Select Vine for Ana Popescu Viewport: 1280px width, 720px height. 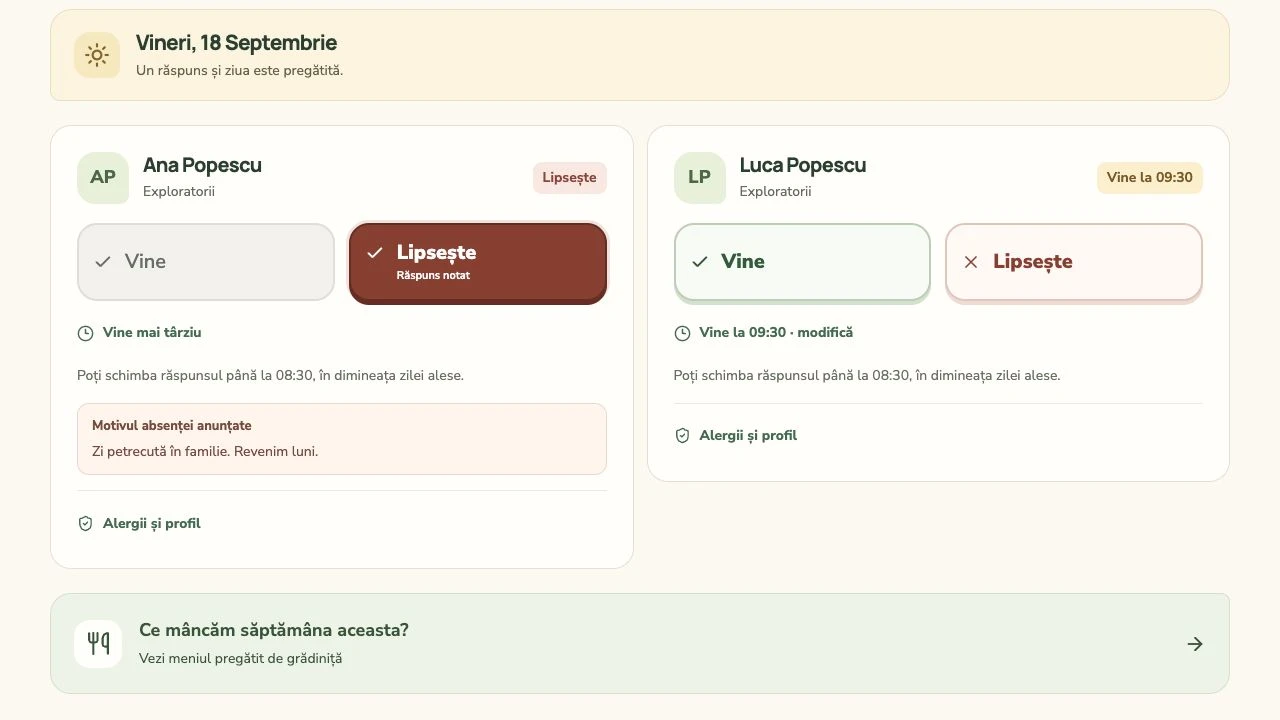(206, 262)
